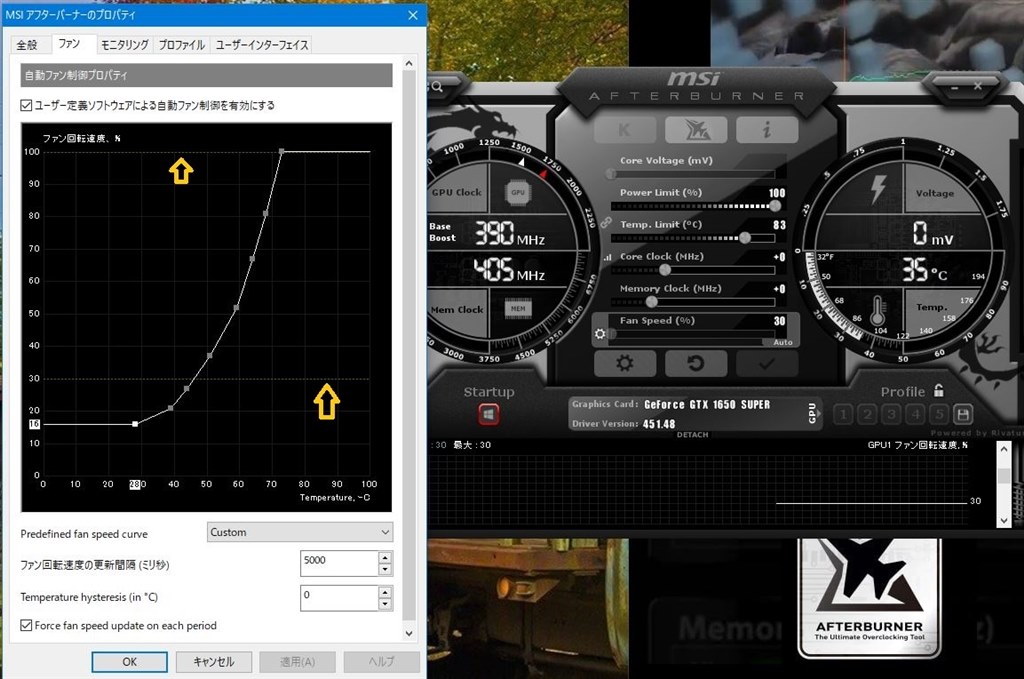
Task: Click the Fan Speed (%) slider track
Action: pyautogui.click(x=692, y=334)
